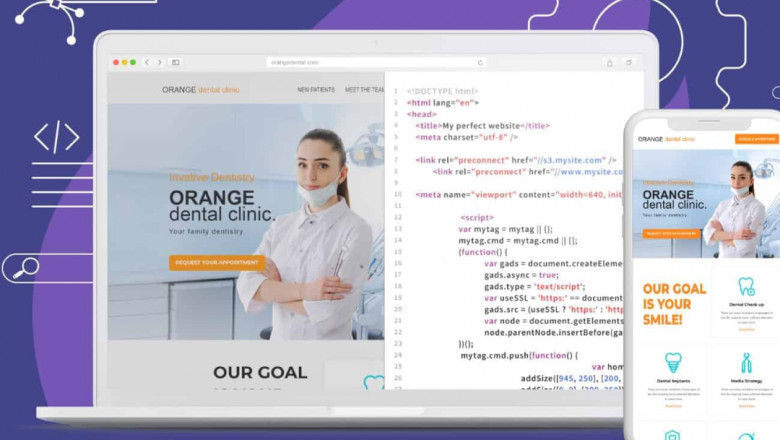Open the Meet the Team menu item

364,90
